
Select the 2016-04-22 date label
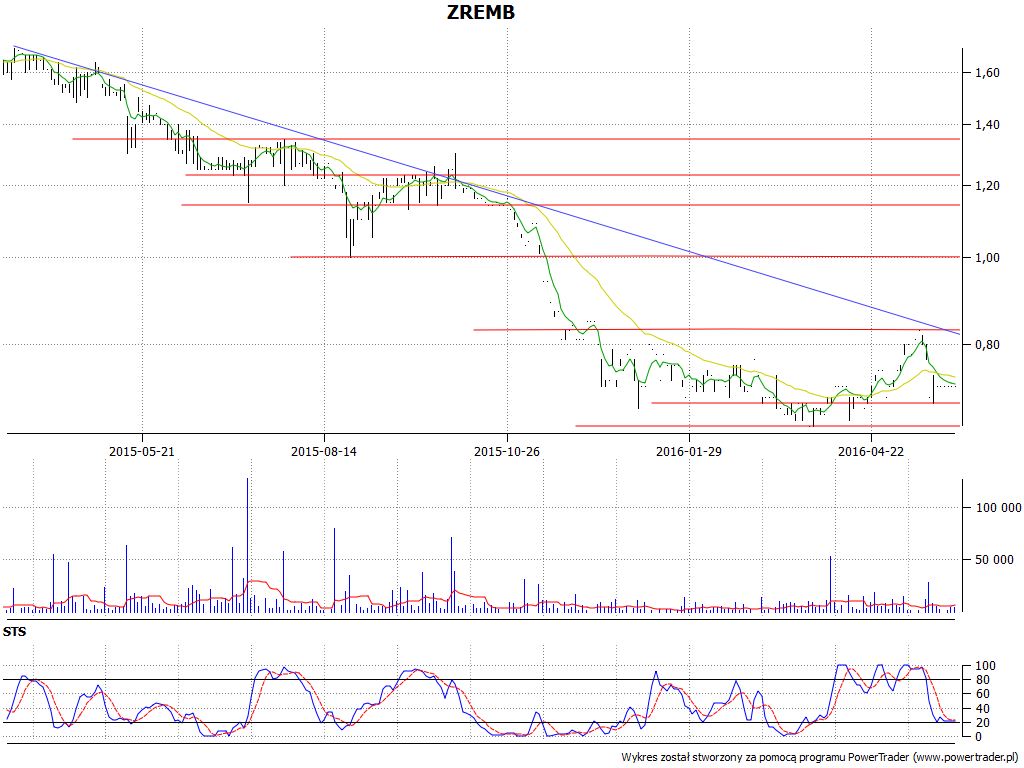click(x=871, y=451)
